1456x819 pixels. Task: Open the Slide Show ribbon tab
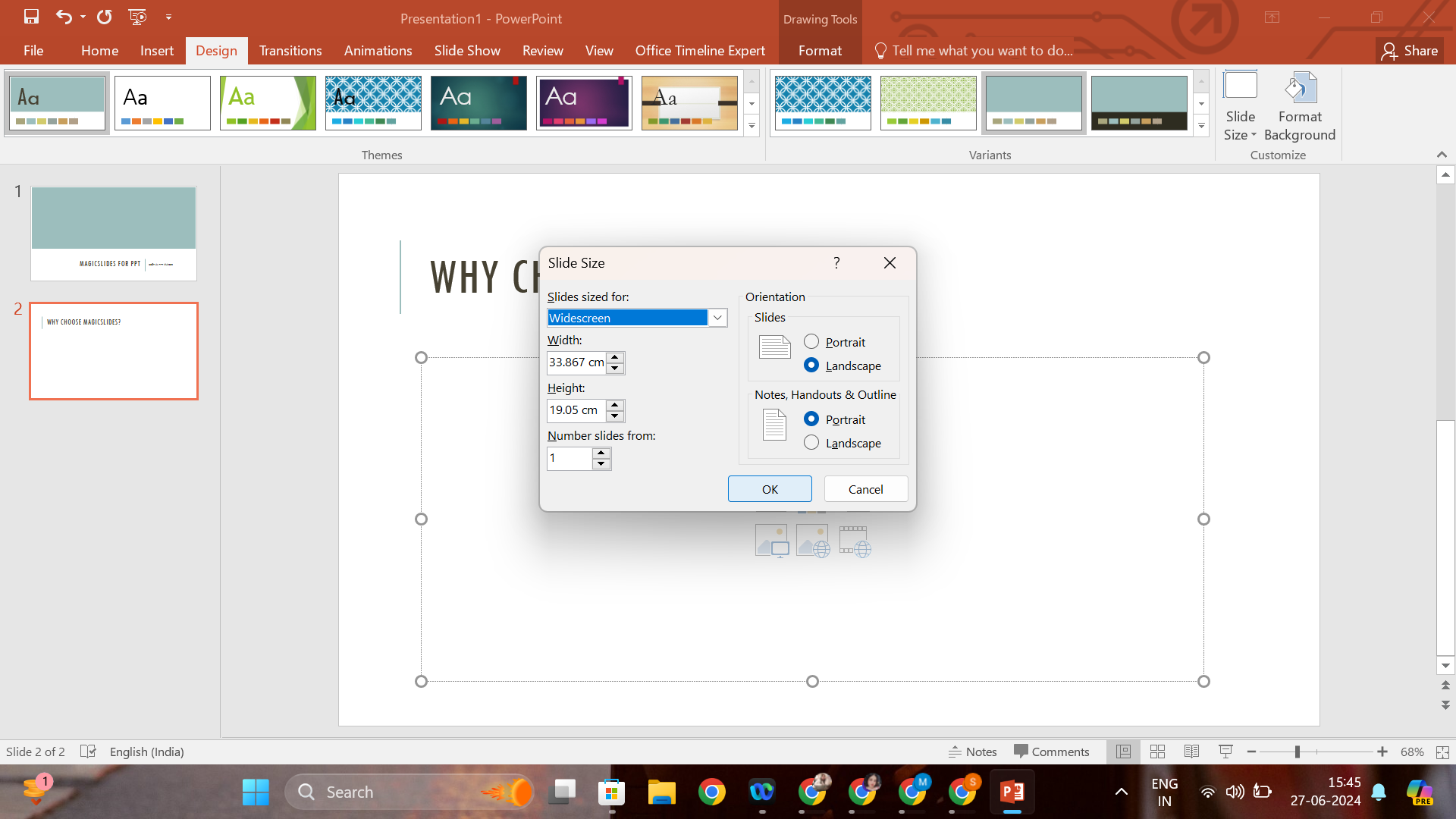coord(466,51)
